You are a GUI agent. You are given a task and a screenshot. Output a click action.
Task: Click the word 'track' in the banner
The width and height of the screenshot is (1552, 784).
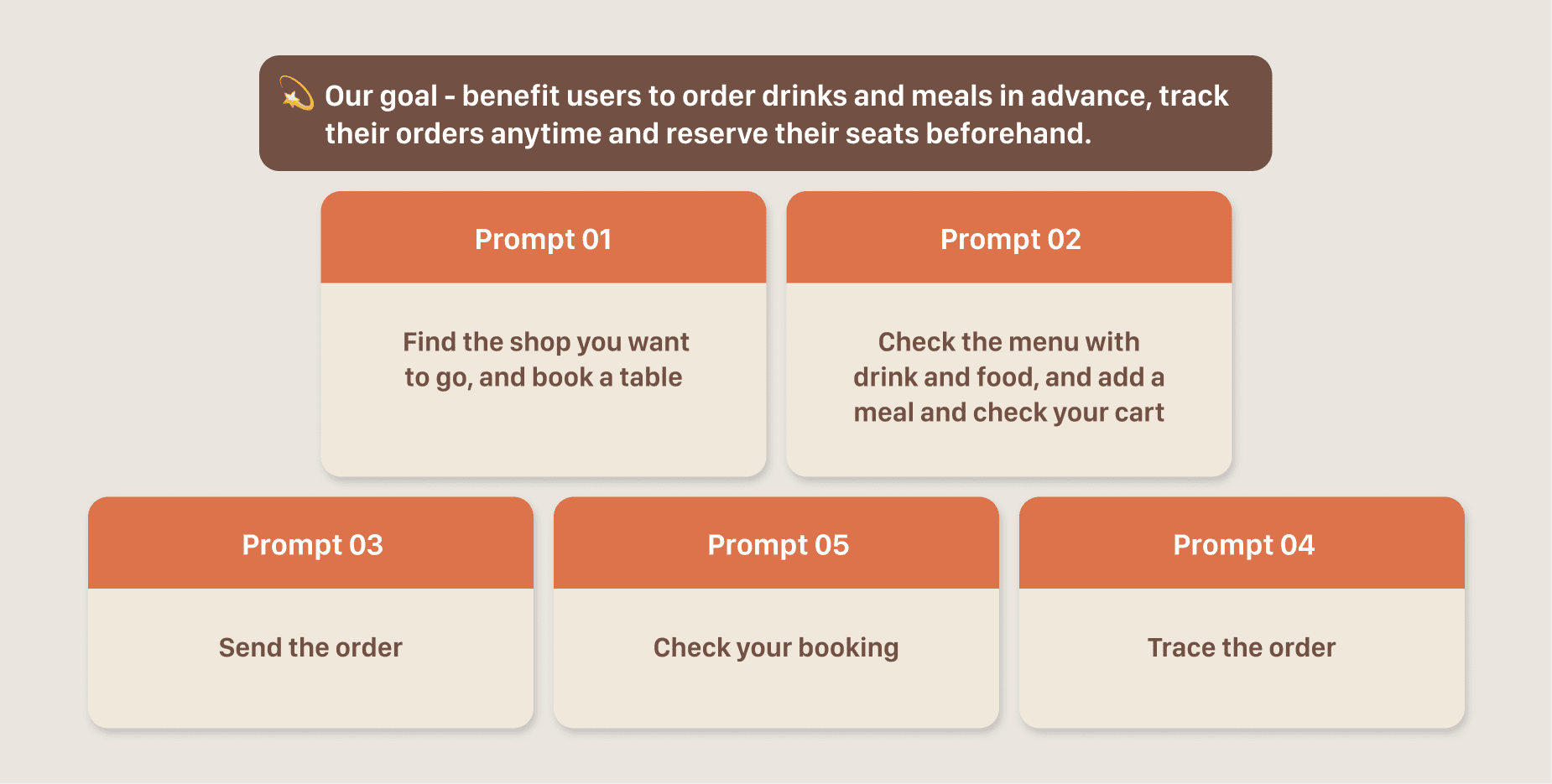click(x=1193, y=96)
